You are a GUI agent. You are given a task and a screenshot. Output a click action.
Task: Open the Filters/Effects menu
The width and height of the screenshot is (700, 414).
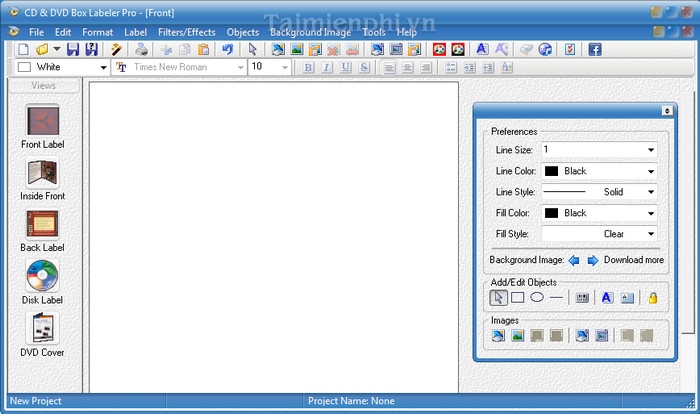coord(187,32)
